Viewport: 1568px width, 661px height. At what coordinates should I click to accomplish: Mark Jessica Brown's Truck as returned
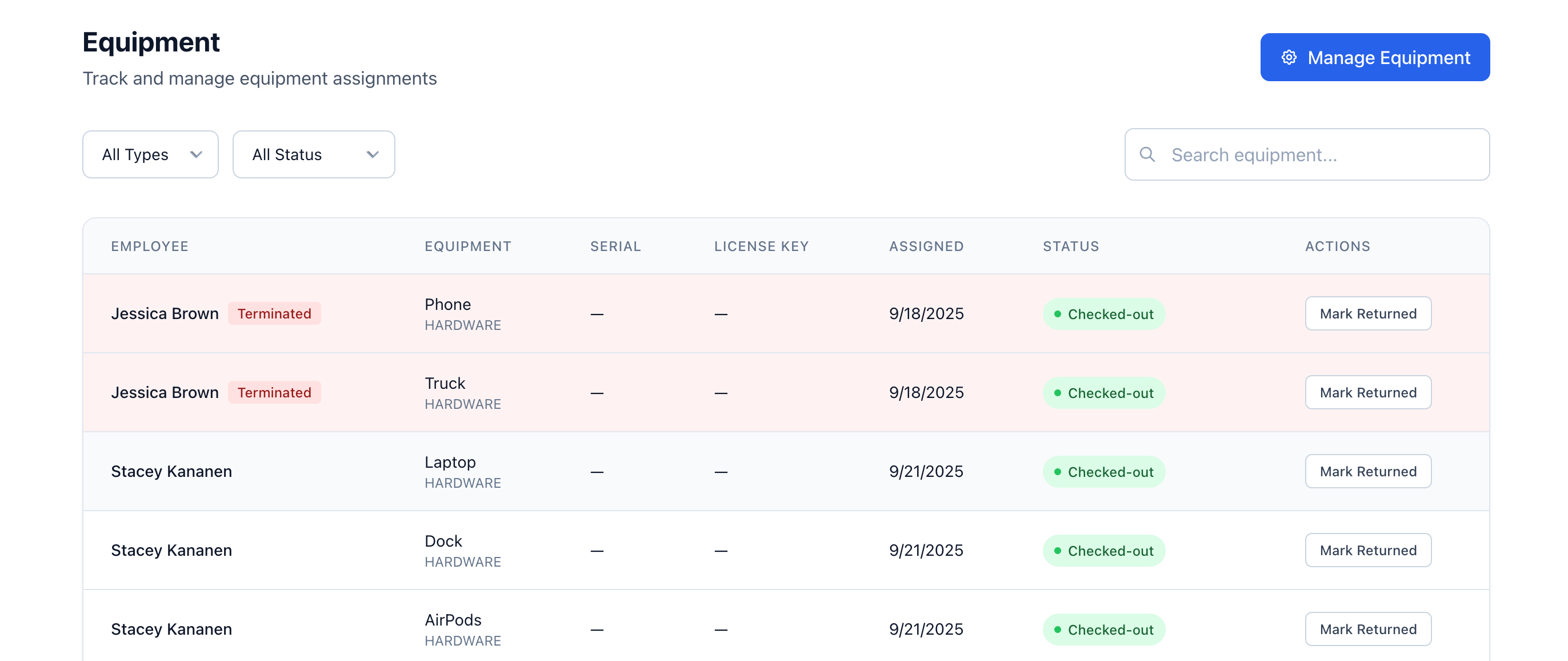[x=1367, y=392]
